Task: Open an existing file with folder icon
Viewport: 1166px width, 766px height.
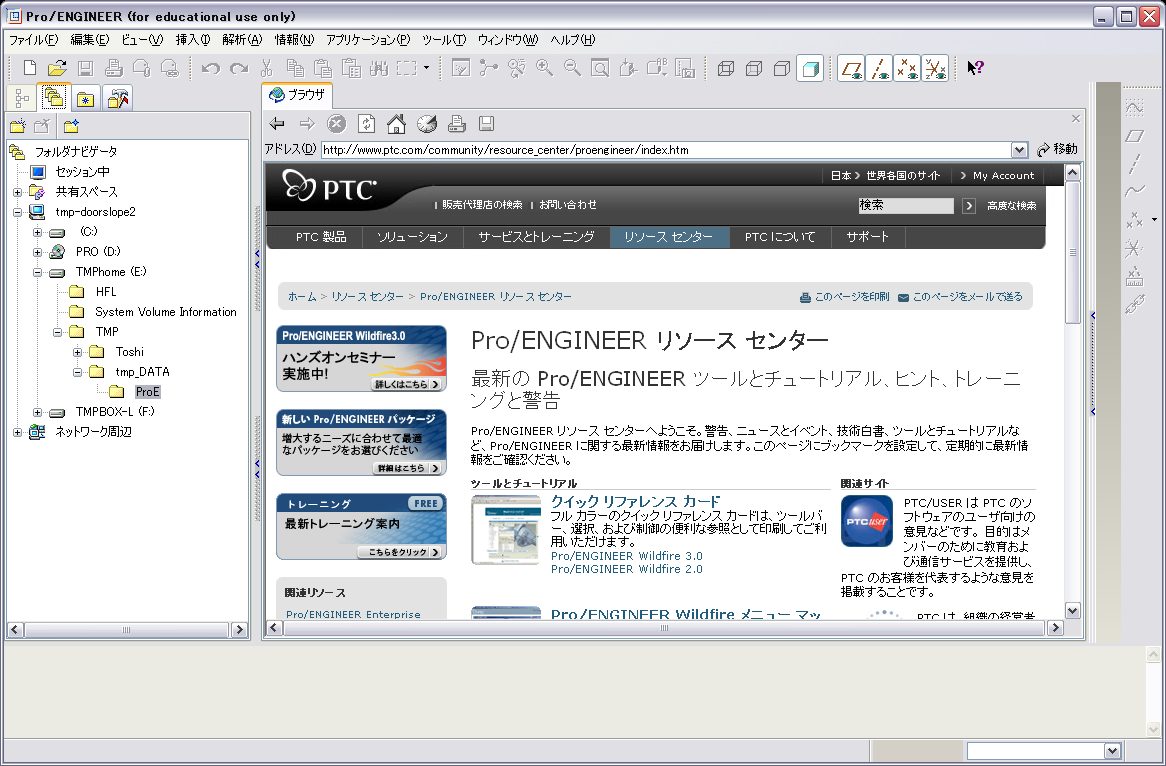Action: pyautogui.click(x=57, y=68)
